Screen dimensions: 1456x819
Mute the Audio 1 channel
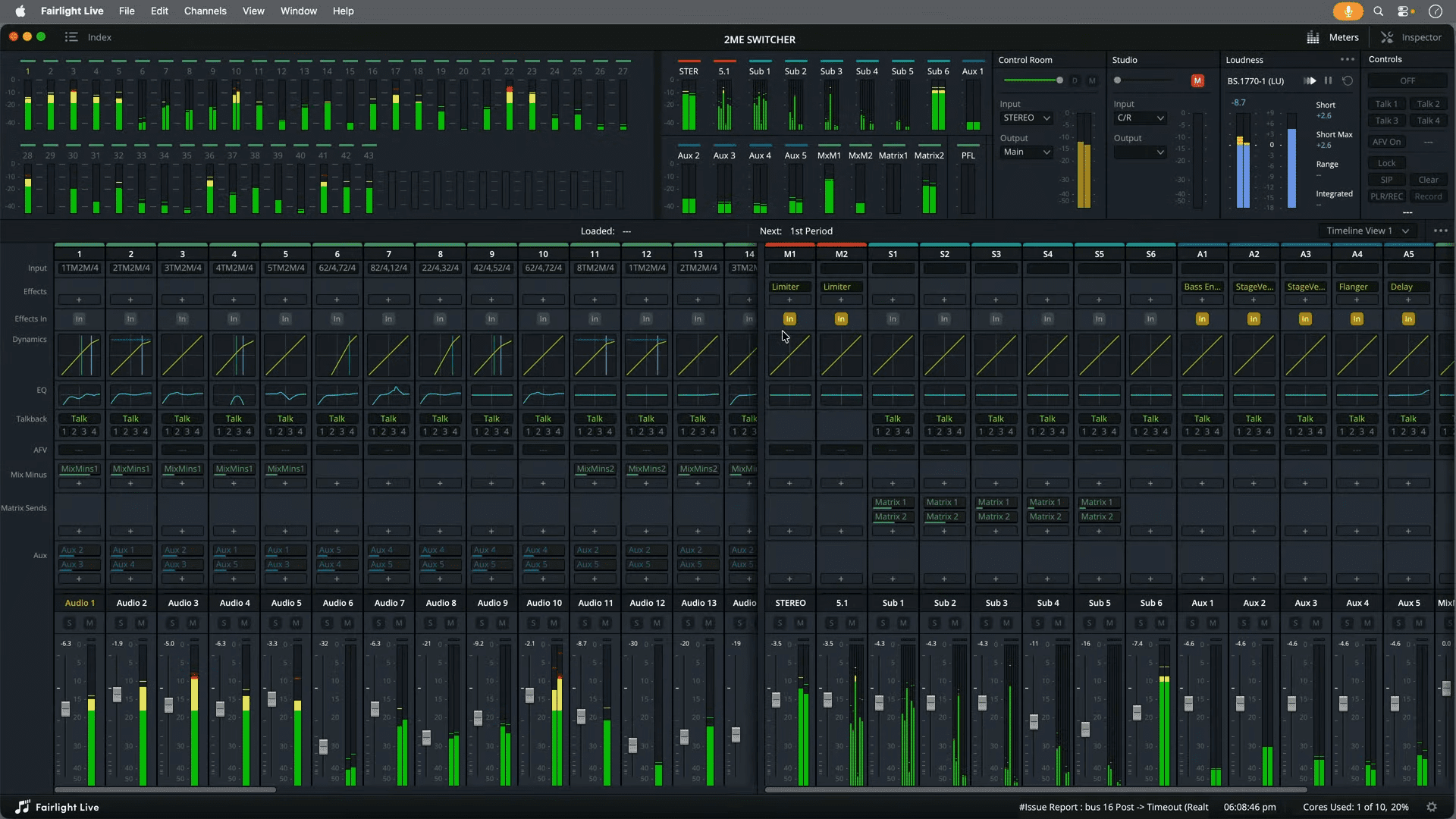tap(89, 623)
